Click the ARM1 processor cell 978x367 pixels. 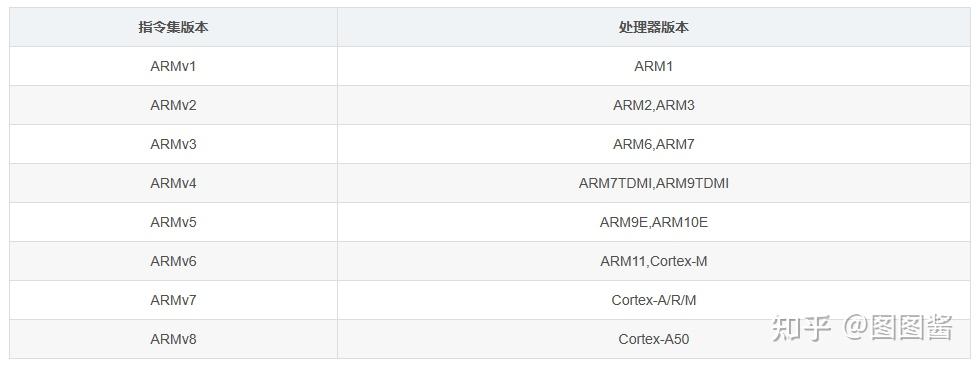(x=654, y=66)
